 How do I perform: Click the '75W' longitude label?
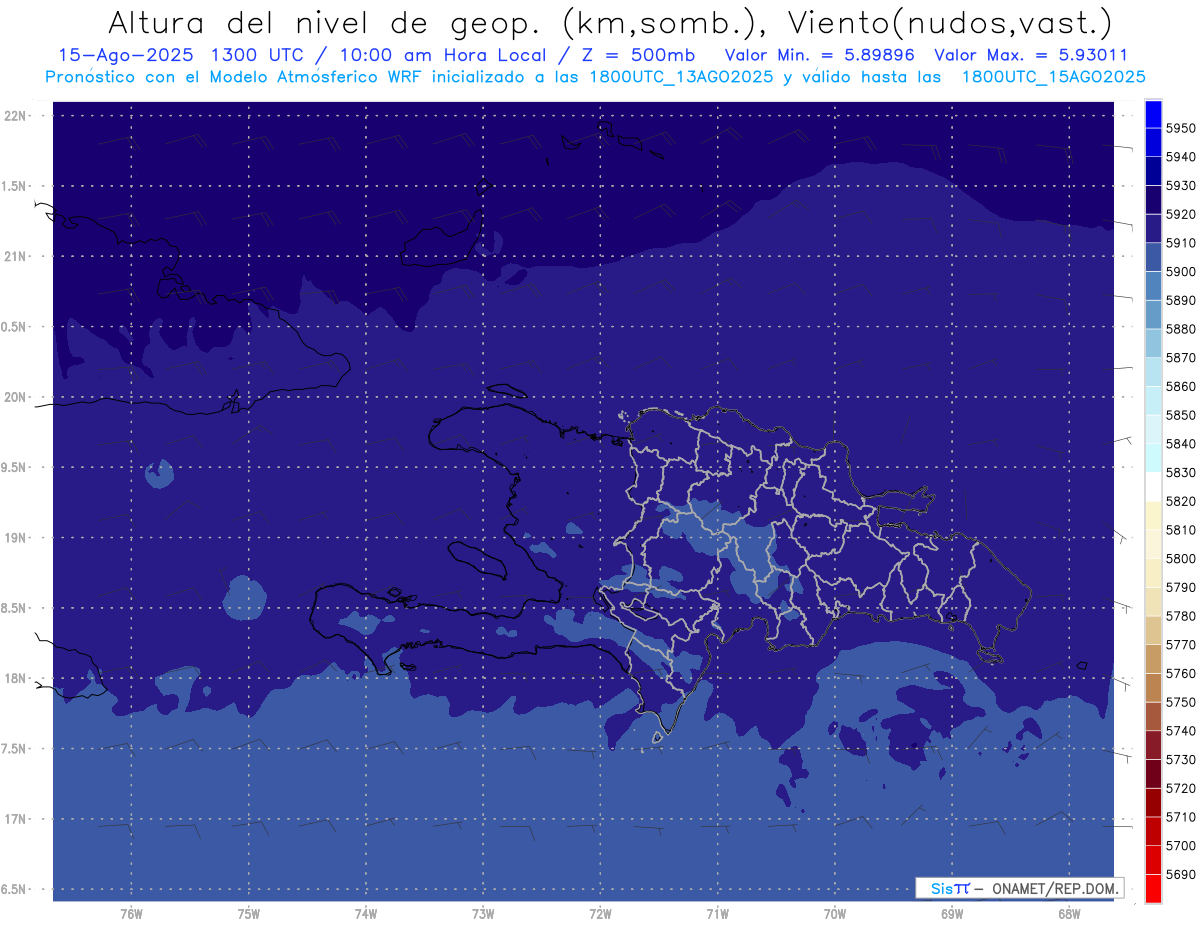[x=249, y=914]
